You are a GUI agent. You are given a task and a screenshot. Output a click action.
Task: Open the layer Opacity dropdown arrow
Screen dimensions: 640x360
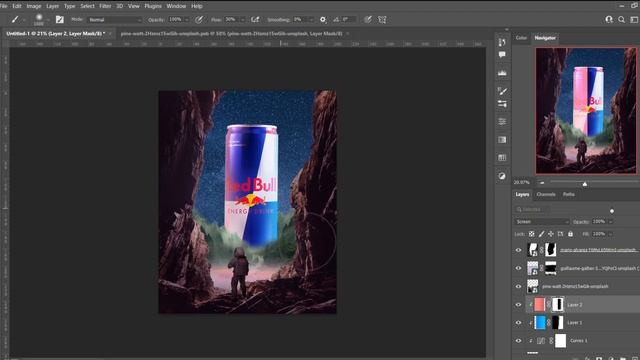tap(611, 222)
